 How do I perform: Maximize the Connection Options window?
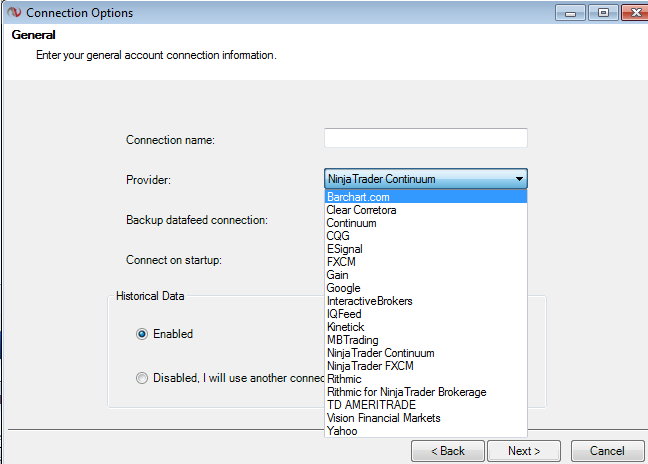[603, 13]
